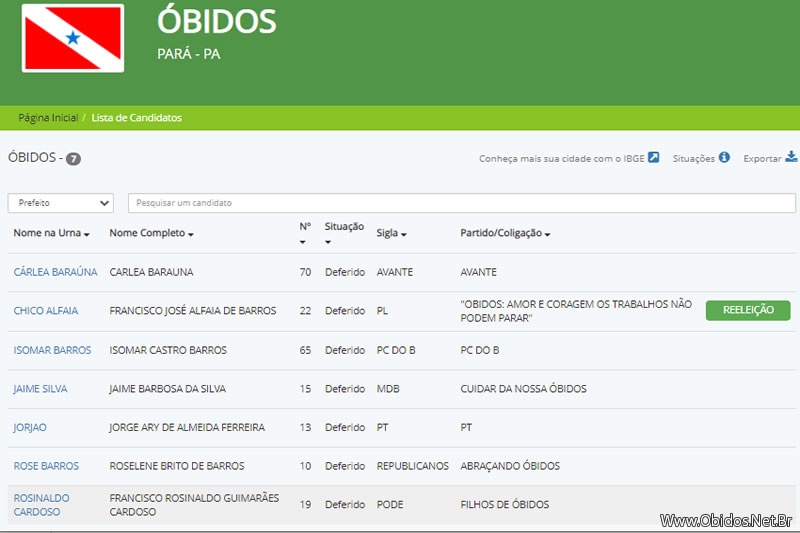Open Lista de Candidatos breadcrumb
800x533 pixels.
[x=137, y=118]
